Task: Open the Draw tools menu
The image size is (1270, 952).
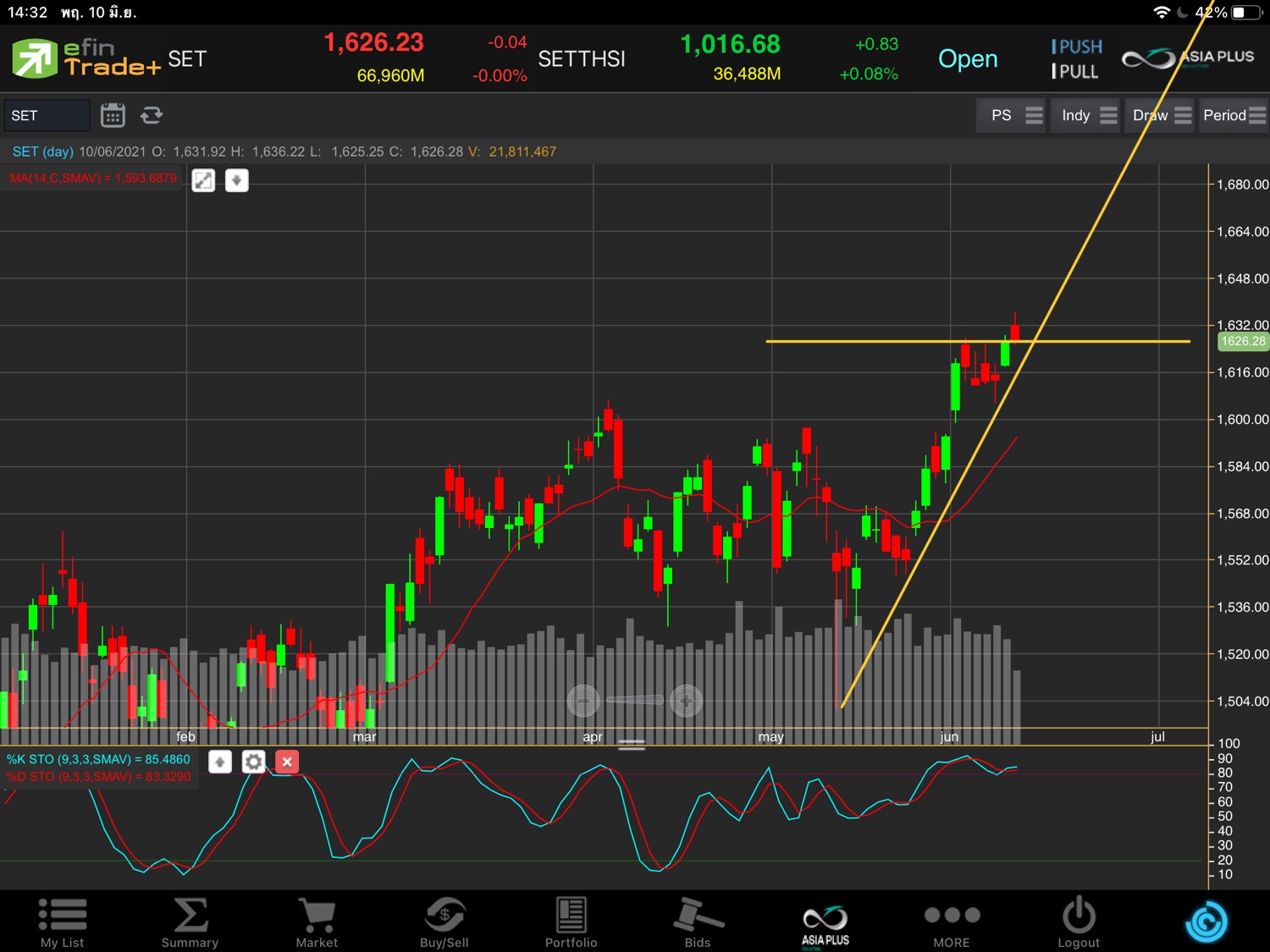Action: (x=1160, y=115)
